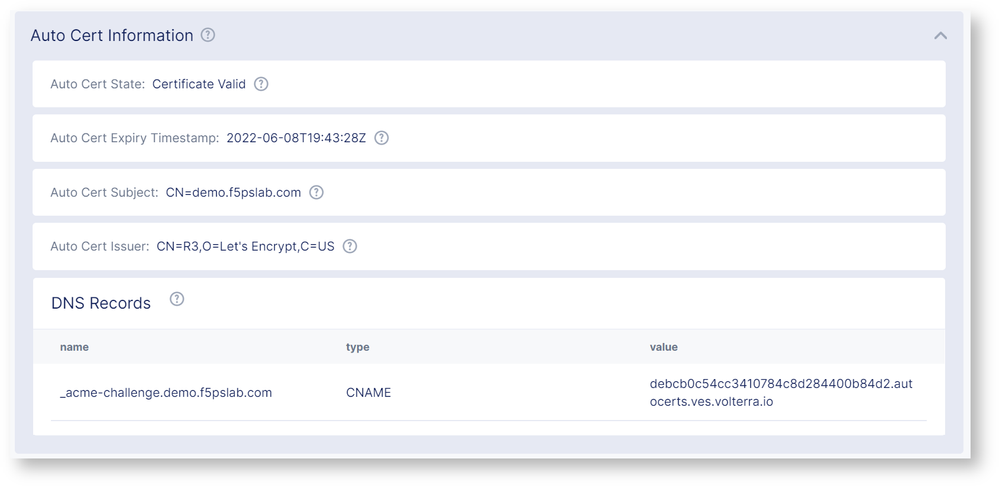
Task: Click the "type" column header
Action: [357, 347]
